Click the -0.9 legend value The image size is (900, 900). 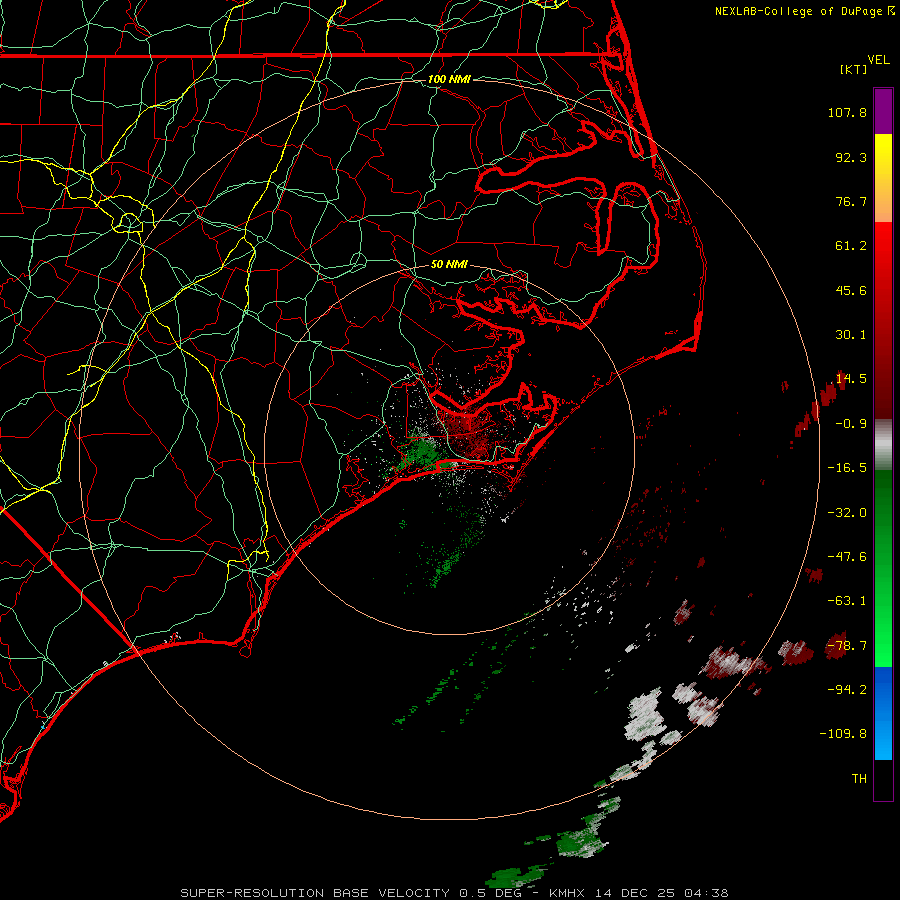851,424
